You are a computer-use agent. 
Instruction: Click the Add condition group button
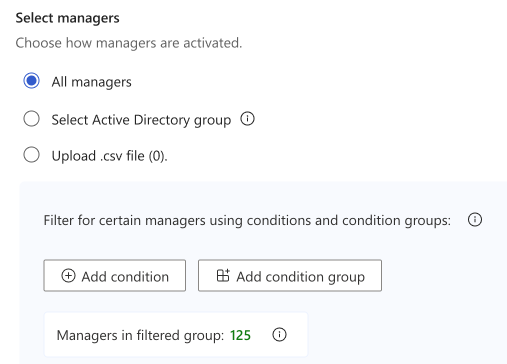(x=290, y=276)
